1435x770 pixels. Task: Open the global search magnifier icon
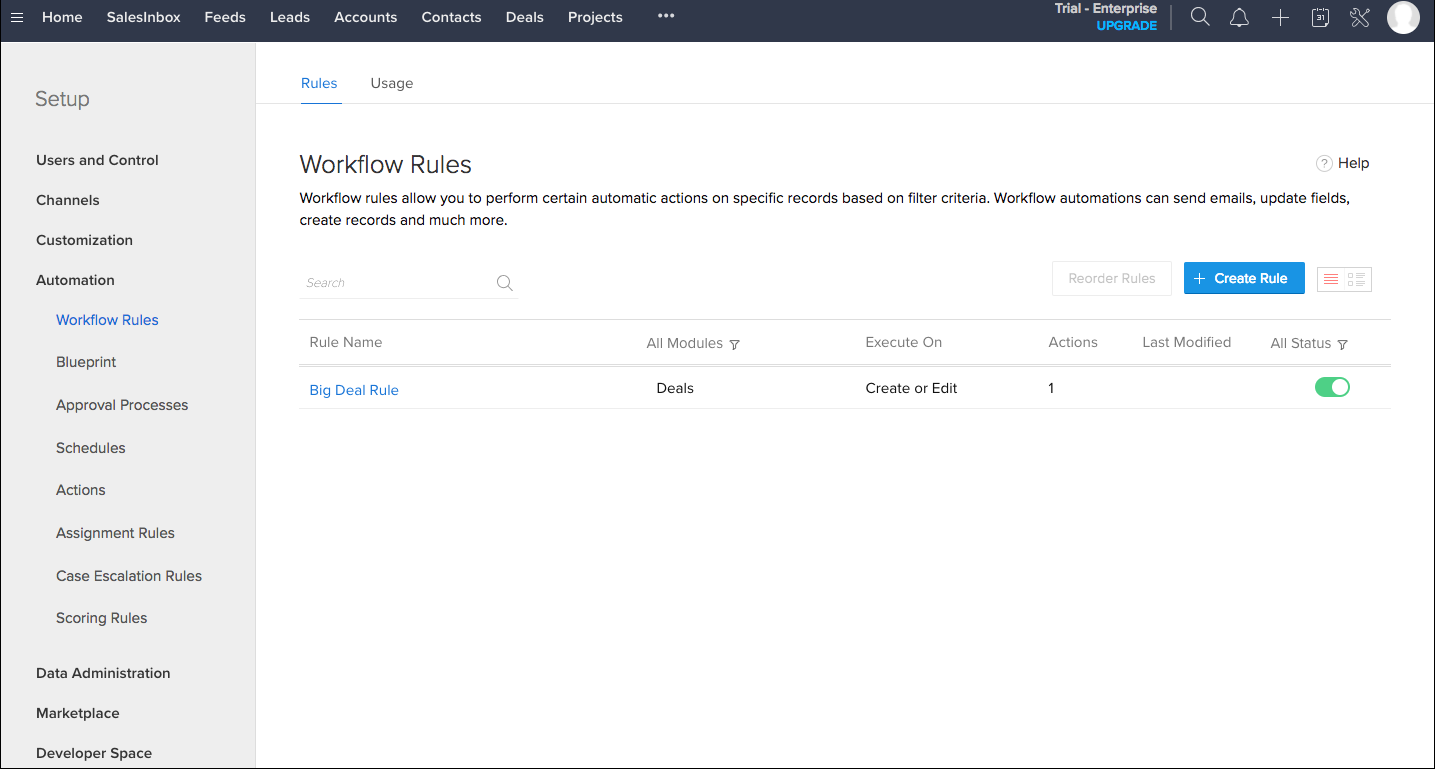click(x=1199, y=17)
